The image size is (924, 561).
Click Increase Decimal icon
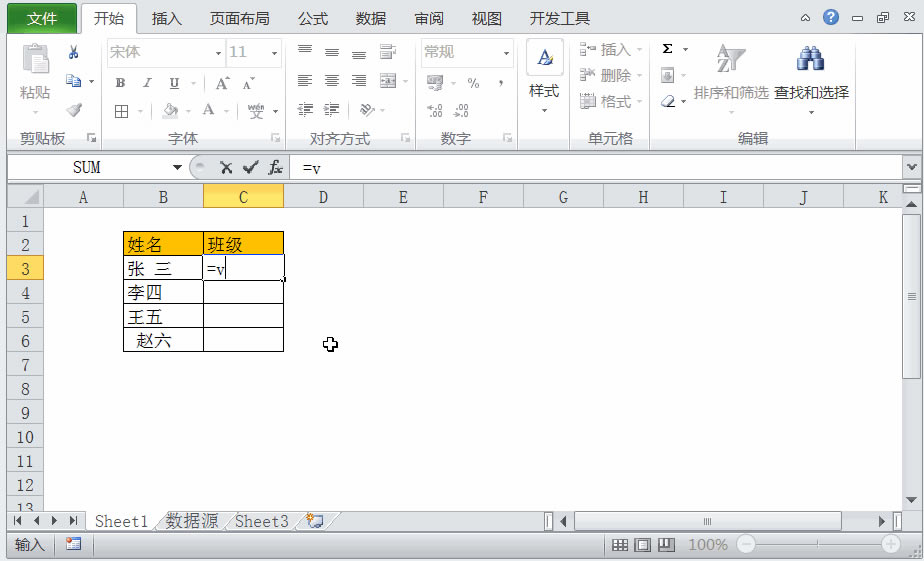[x=435, y=110]
